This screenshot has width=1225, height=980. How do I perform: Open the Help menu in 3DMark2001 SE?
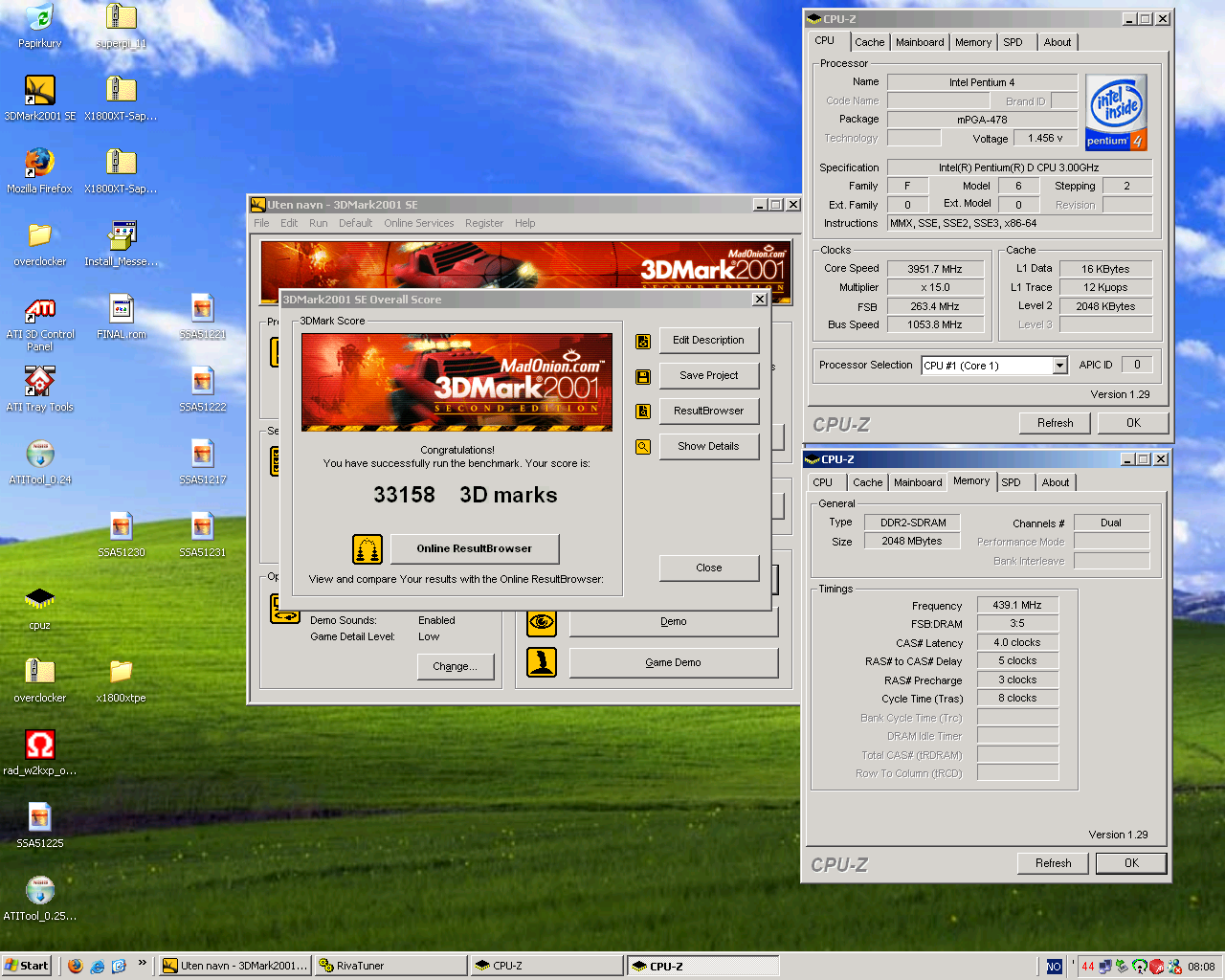[x=525, y=223]
